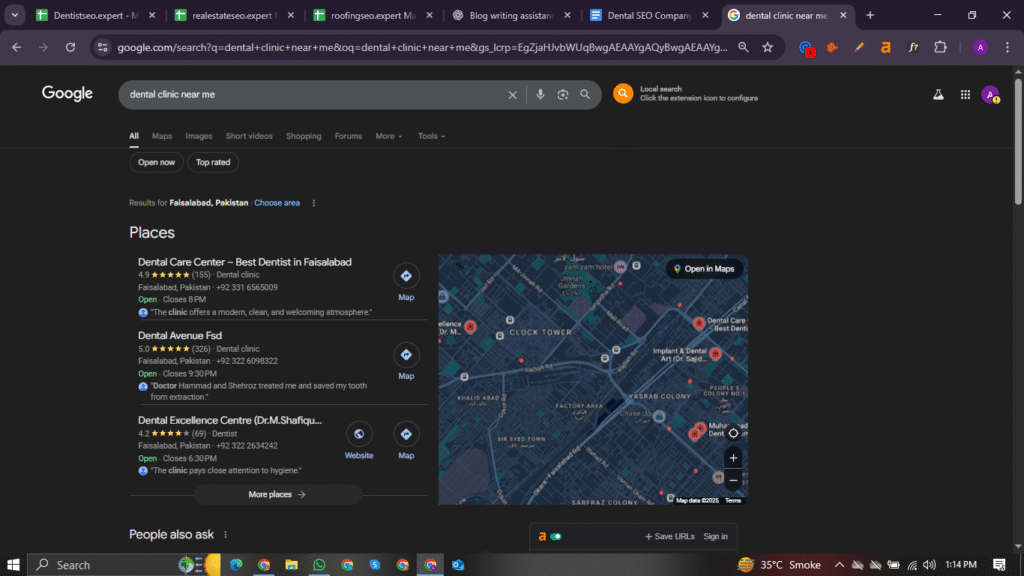This screenshot has width=1024, height=576.
Task: Click inside the Google search input field
Action: point(310,95)
